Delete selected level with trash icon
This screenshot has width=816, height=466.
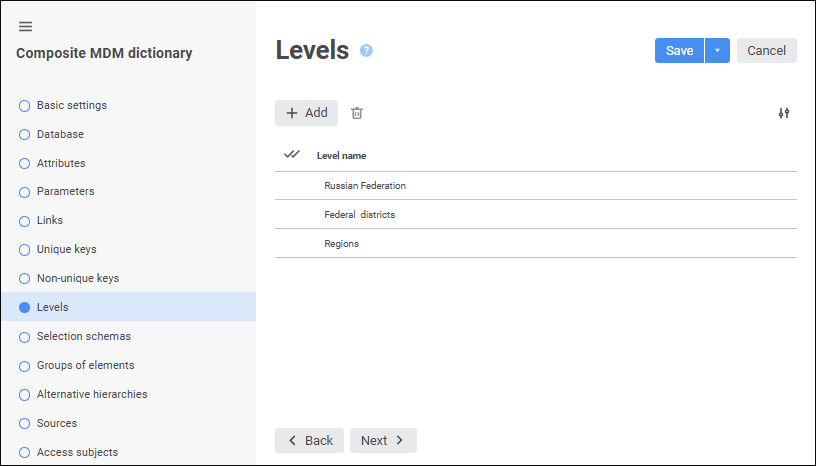click(x=357, y=113)
